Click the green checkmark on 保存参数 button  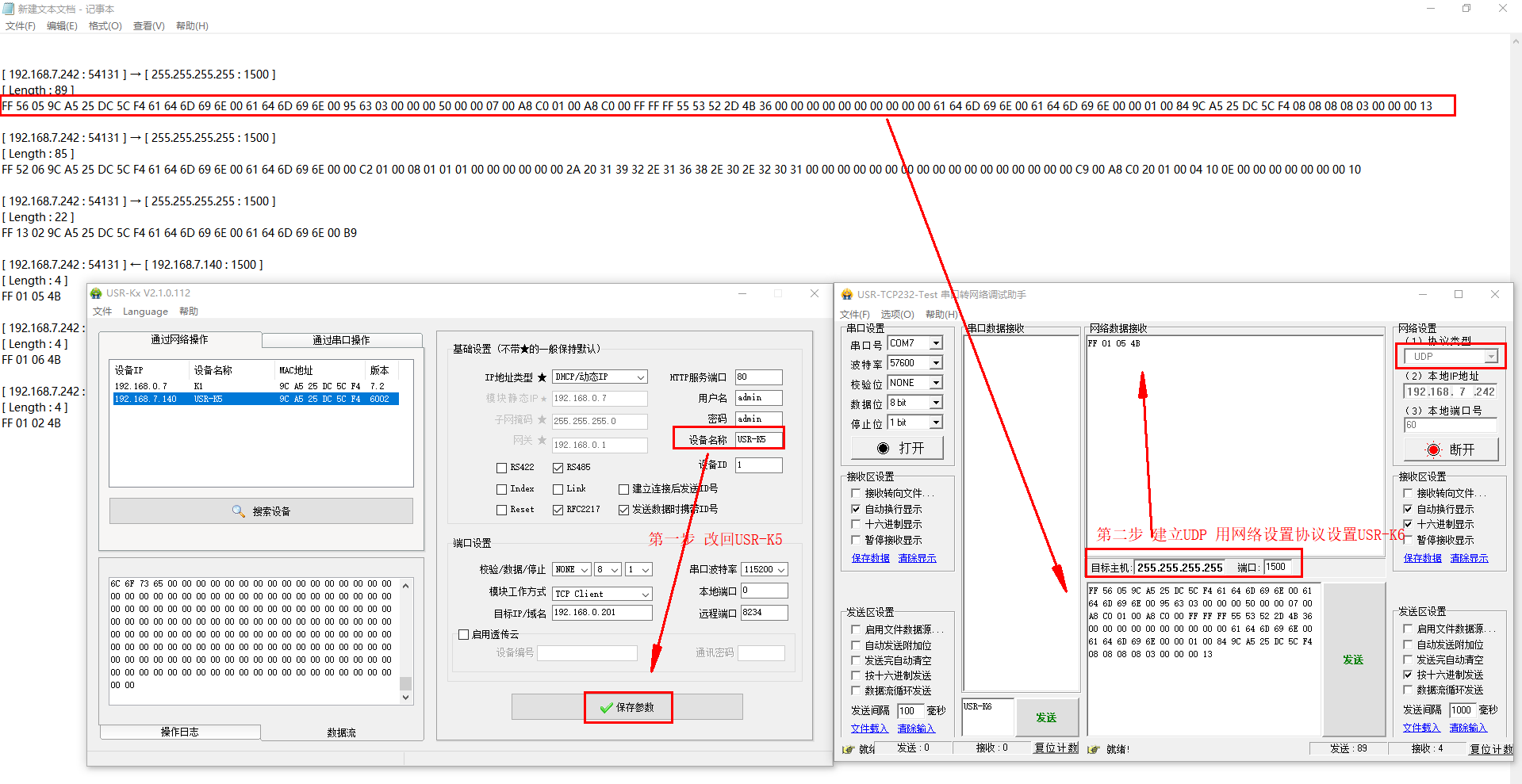(x=607, y=708)
